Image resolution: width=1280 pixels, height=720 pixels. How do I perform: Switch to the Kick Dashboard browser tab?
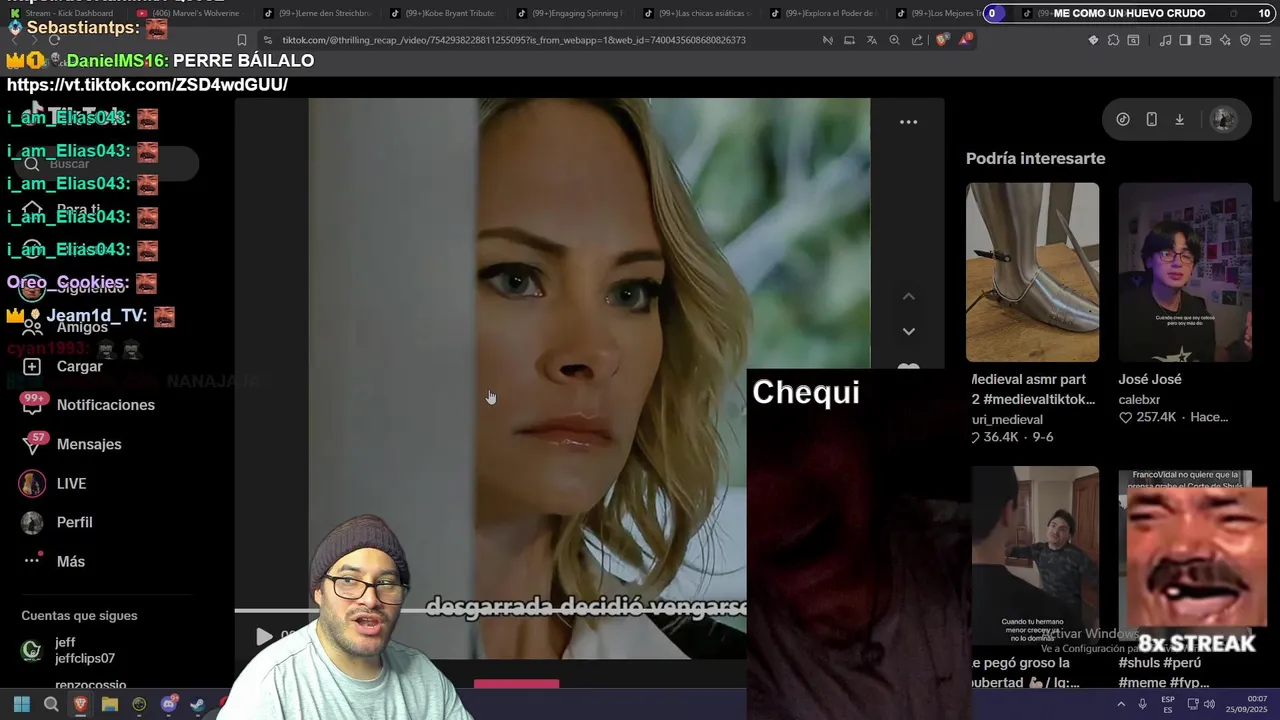coord(66,13)
